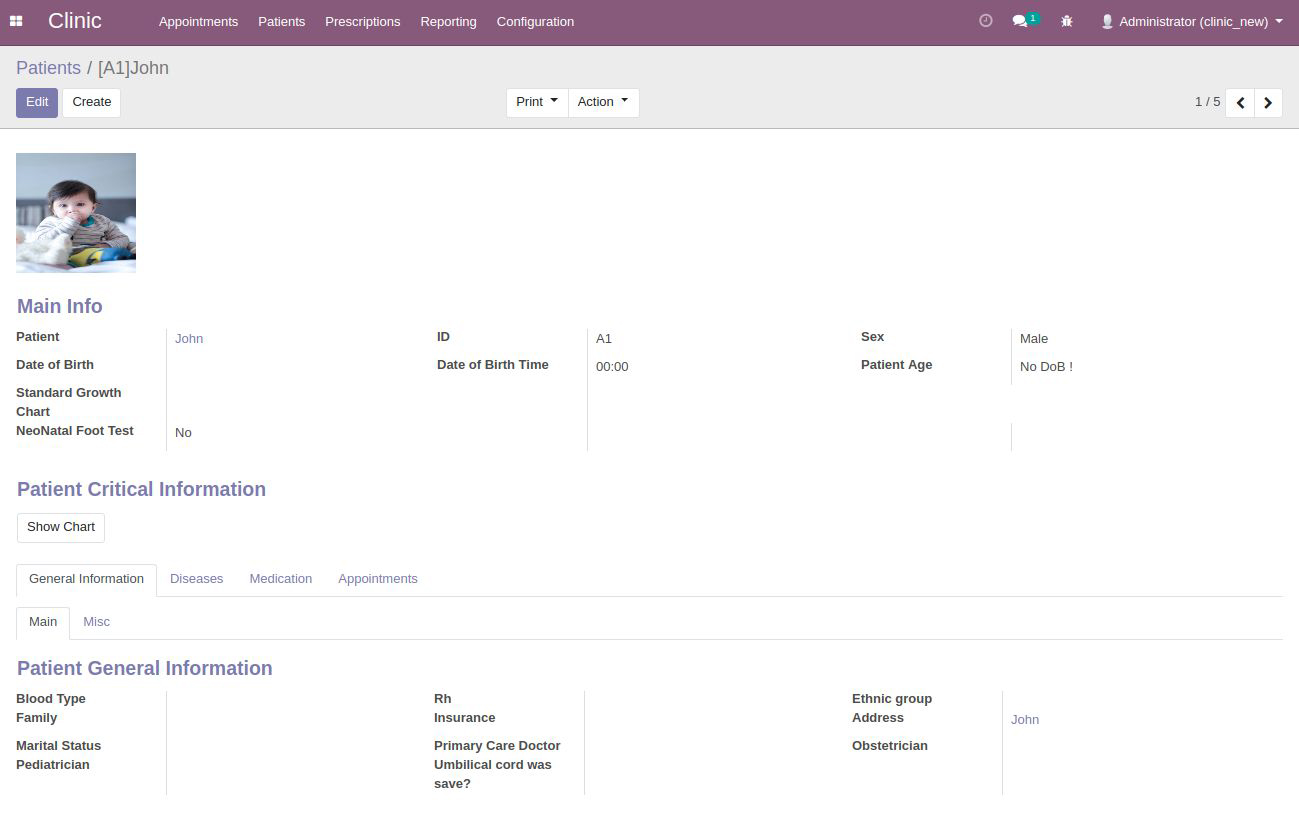Switch to the Appointments tab in record
This screenshot has height=829, width=1299.
[378, 579]
